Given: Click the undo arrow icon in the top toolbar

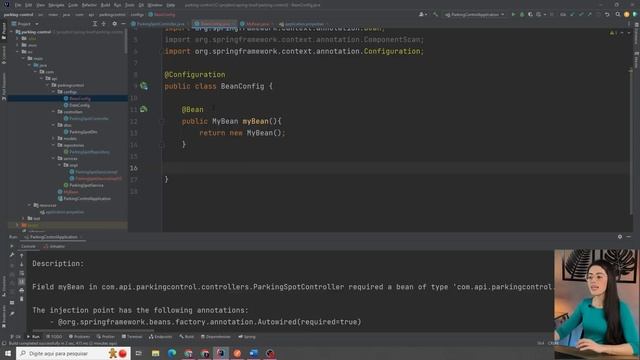Looking at the screenshot, I should (x=607, y=14).
